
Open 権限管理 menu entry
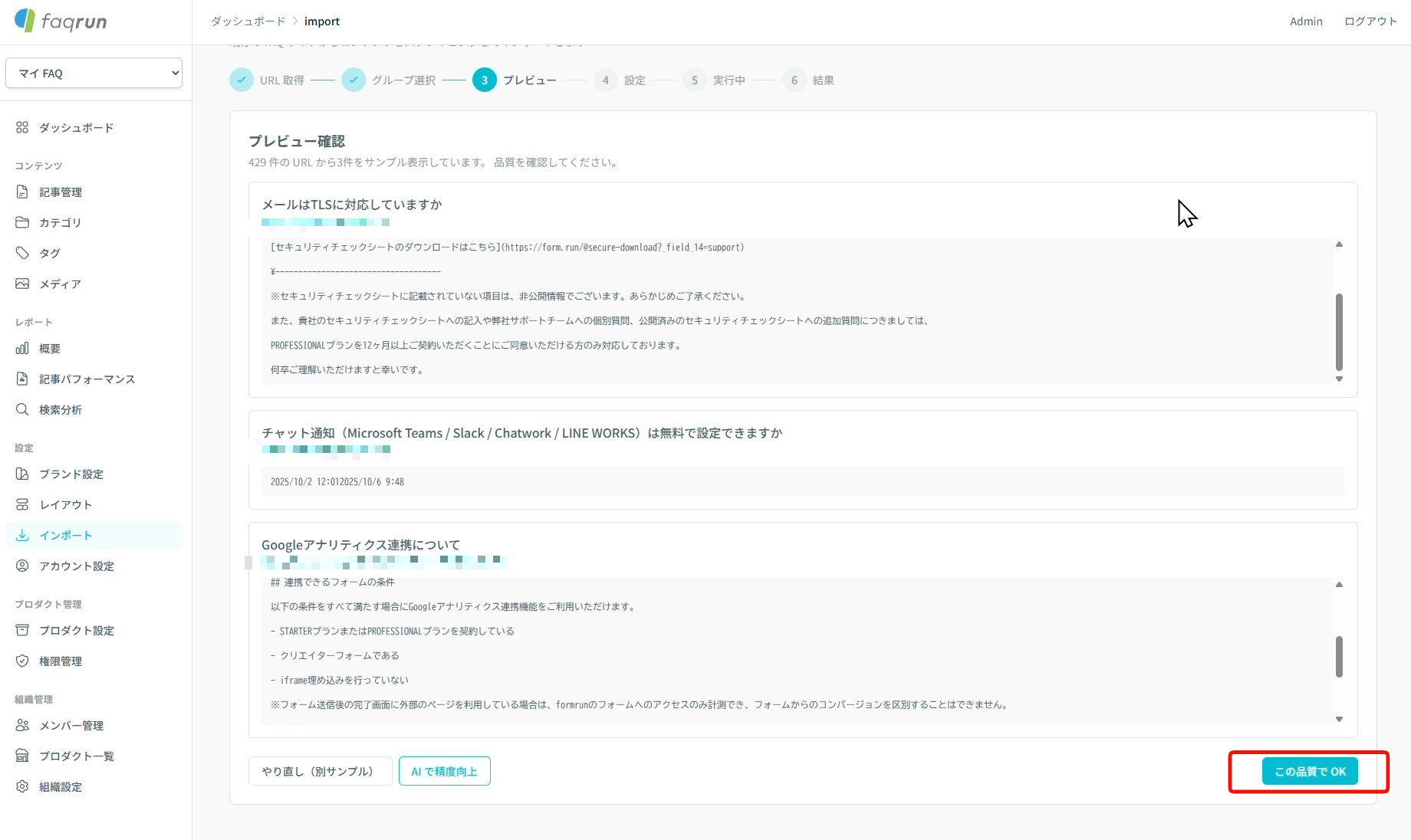pyautogui.click(x=94, y=661)
